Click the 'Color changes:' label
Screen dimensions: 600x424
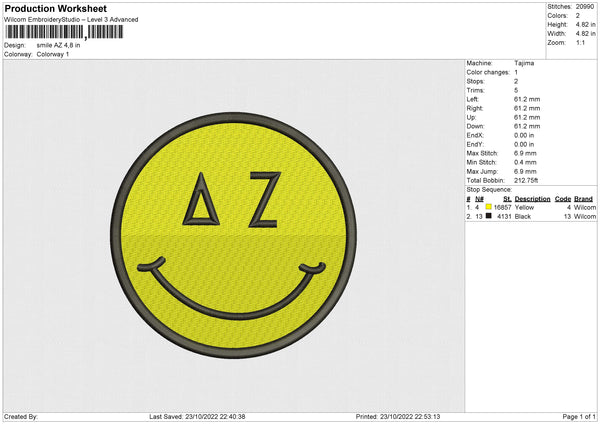click(488, 72)
